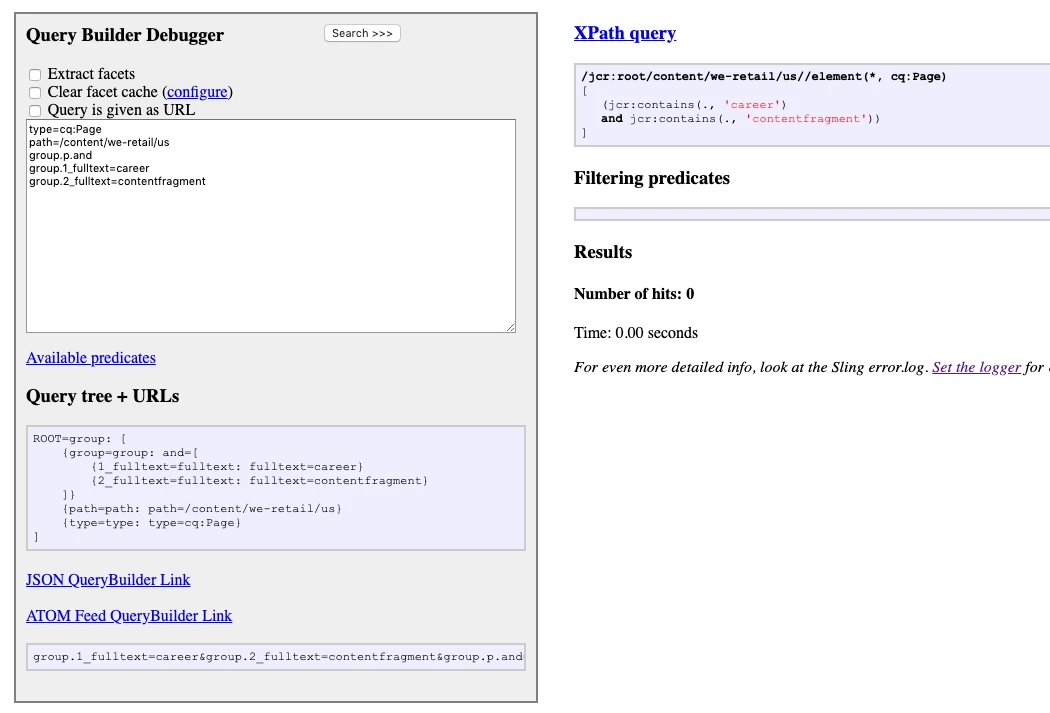The width and height of the screenshot is (1050, 713).
Task: Click the Query Builder Debugger heading
Action: (x=125, y=35)
